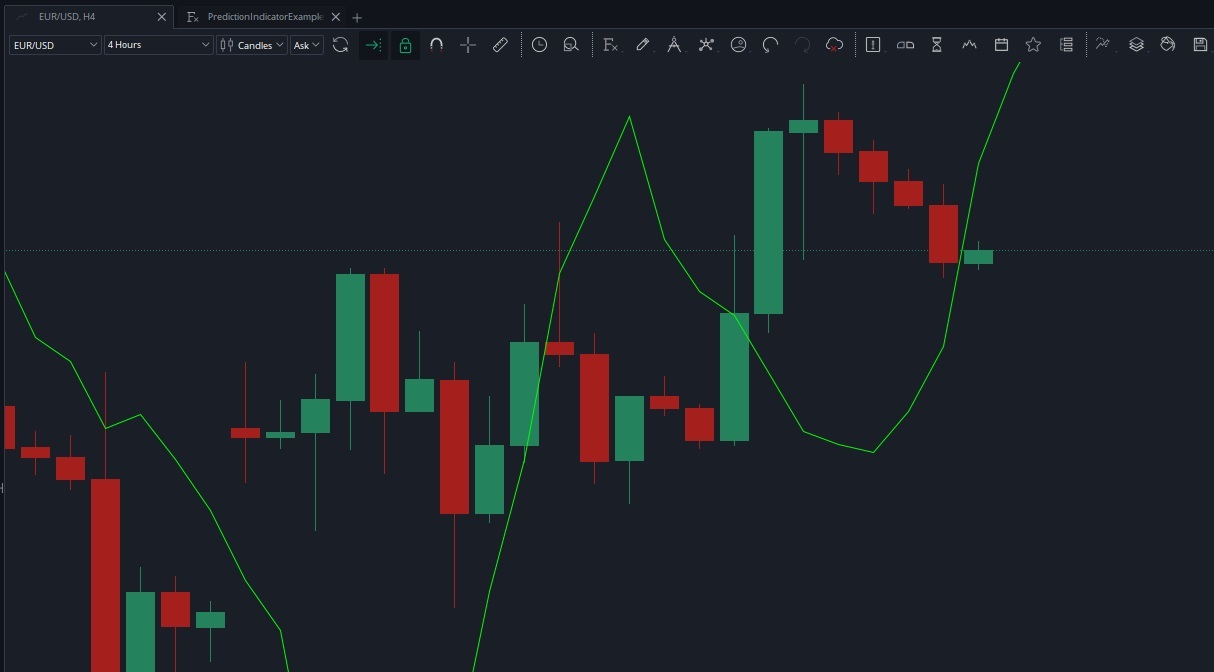The image size is (1214, 672).
Task: Open the 4 Hours timeframe dropdown
Action: click(x=159, y=45)
